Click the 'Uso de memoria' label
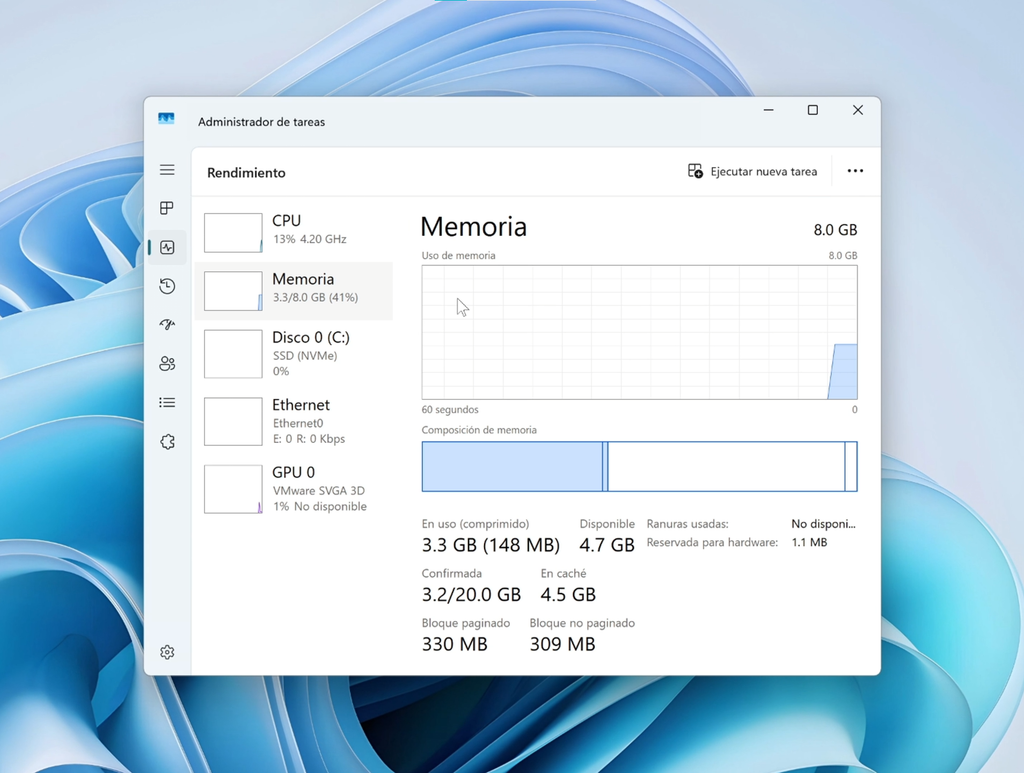This screenshot has height=773, width=1024. pyautogui.click(x=458, y=255)
